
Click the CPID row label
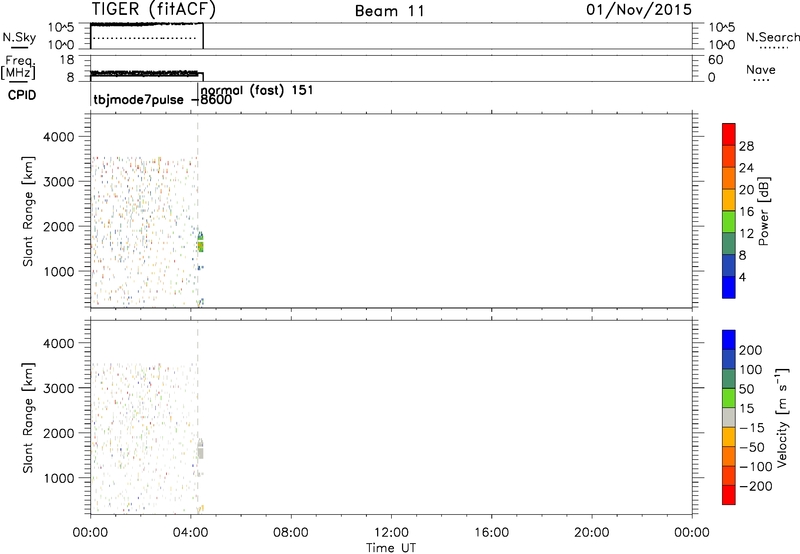tap(22, 95)
